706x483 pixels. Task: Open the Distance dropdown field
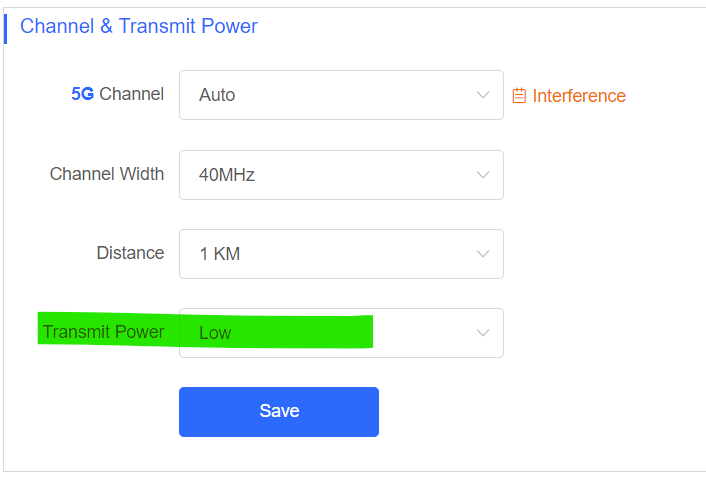click(340, 254)
